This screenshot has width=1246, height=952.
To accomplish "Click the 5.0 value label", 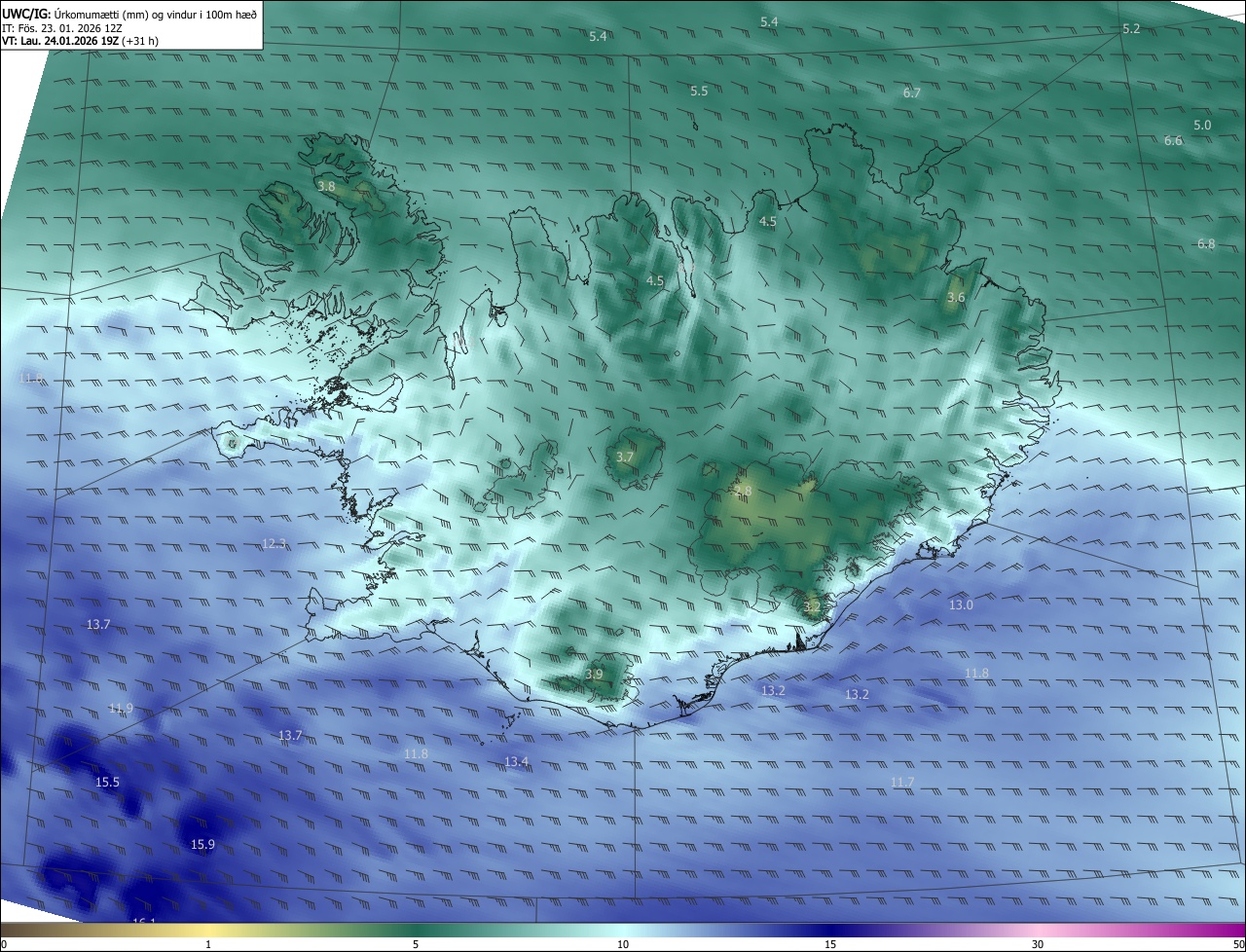I will pos(1202,125).
